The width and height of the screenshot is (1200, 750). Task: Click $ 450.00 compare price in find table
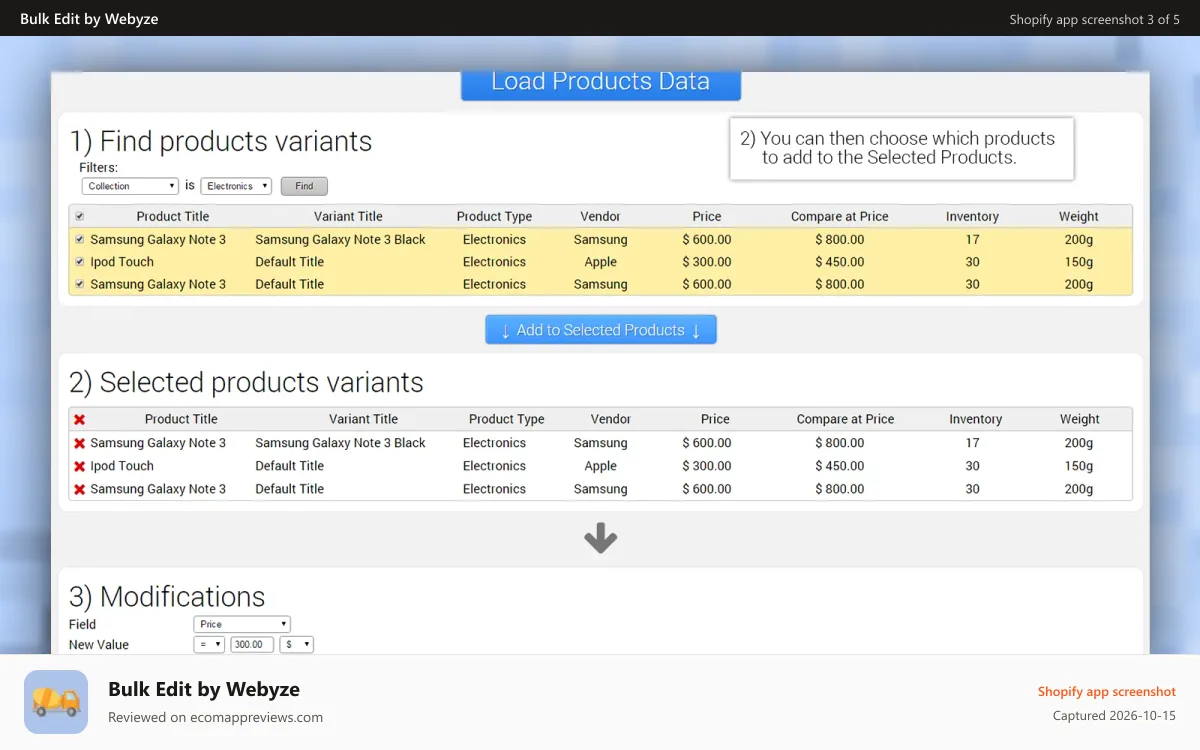coord(840,262)
